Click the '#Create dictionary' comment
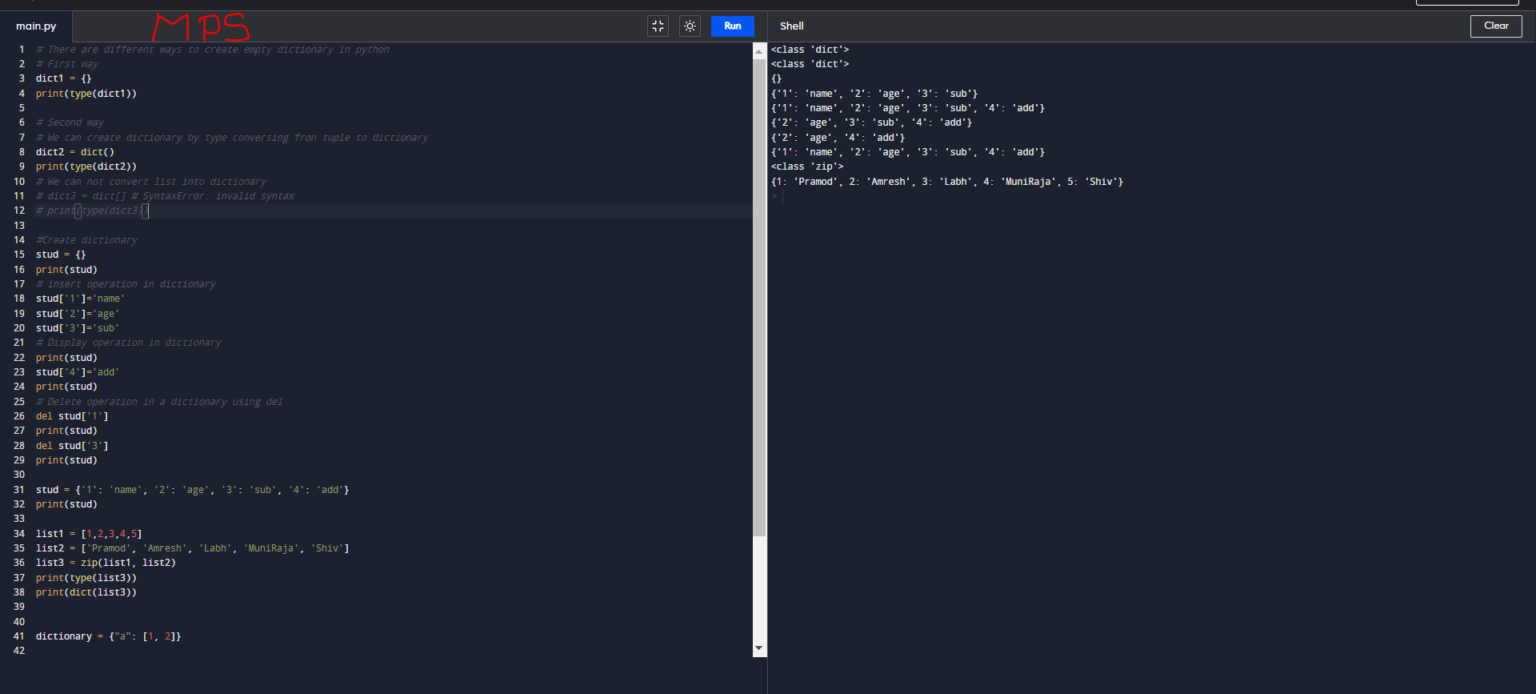Screen dimensions: 1536x694 (x=87, y=240)
